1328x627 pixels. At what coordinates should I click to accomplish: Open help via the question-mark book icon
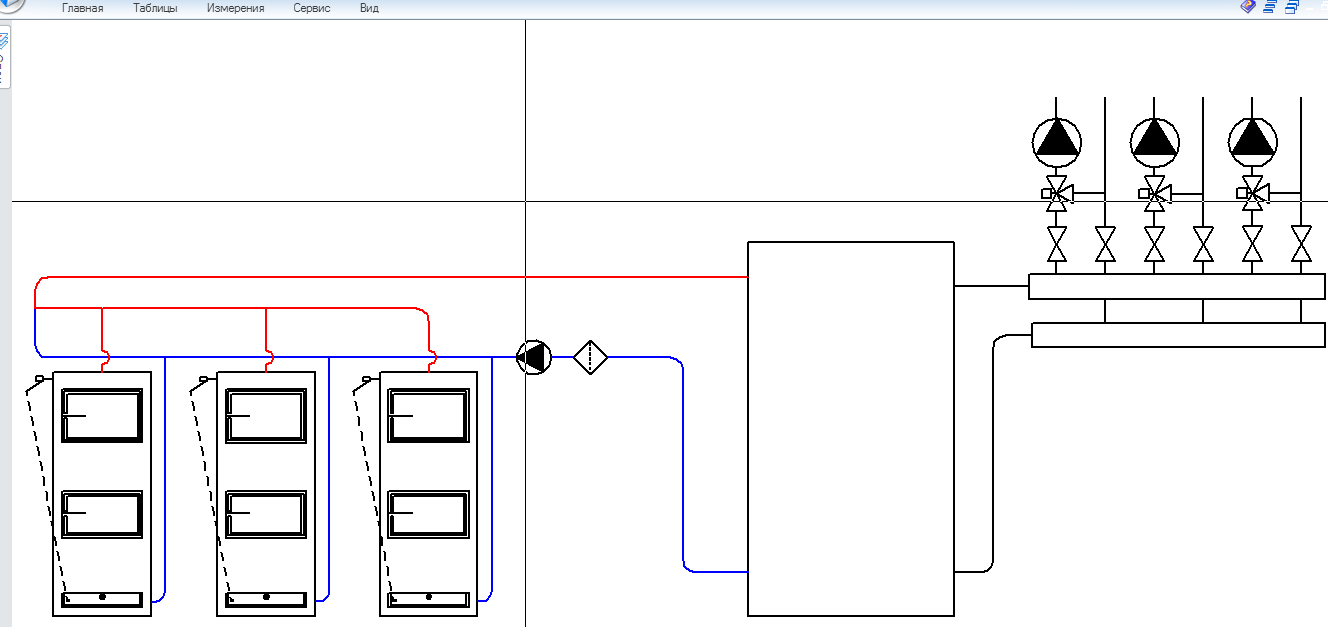(x=1247, y=7)
